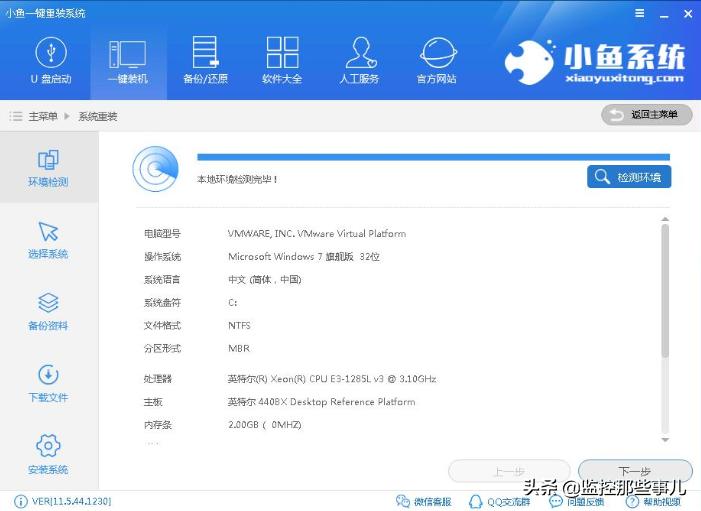Open 软件大全 software catalog
The image size is (701, 511).
282,61
